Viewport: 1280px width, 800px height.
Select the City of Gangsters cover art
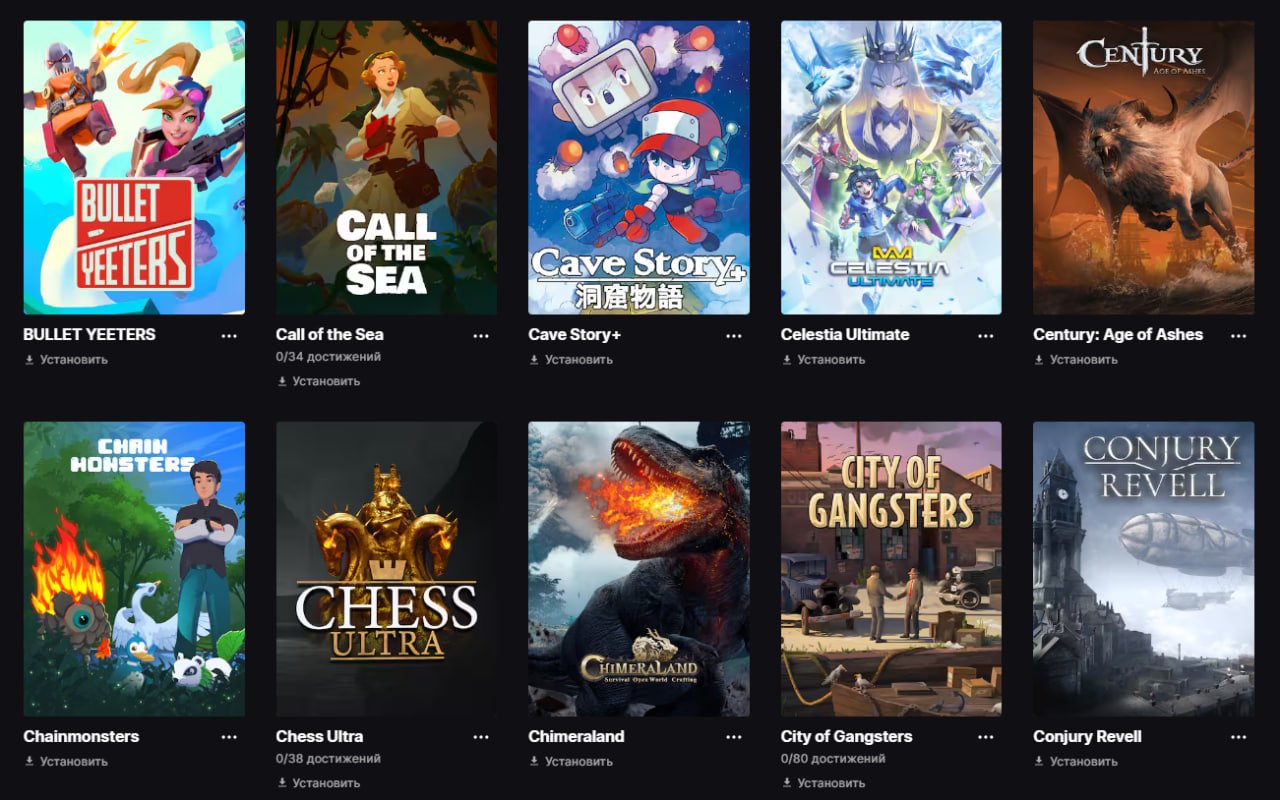[x=891, y=569]
